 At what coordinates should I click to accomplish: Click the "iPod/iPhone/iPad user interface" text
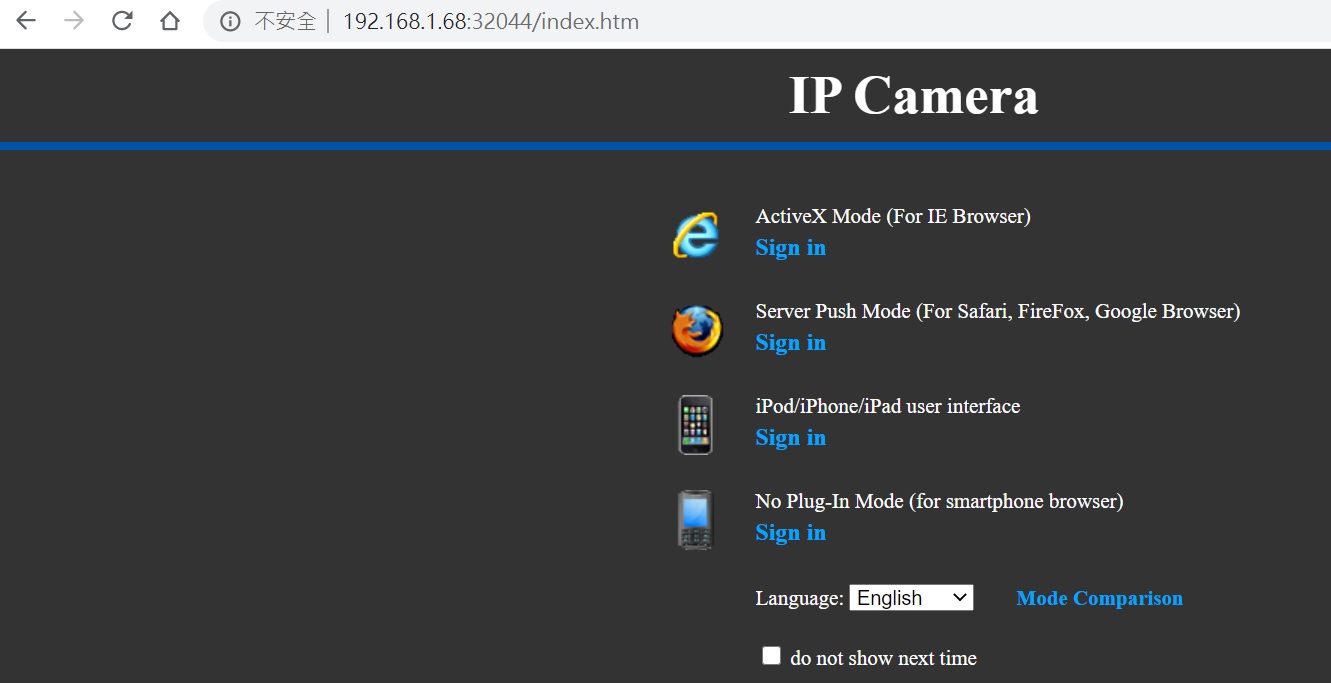coord(888,406)
